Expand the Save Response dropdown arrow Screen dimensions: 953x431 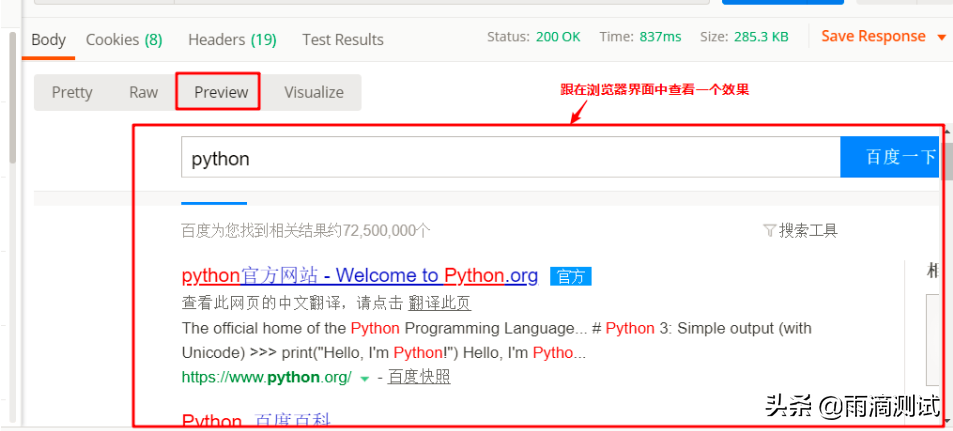coord(941,37)
